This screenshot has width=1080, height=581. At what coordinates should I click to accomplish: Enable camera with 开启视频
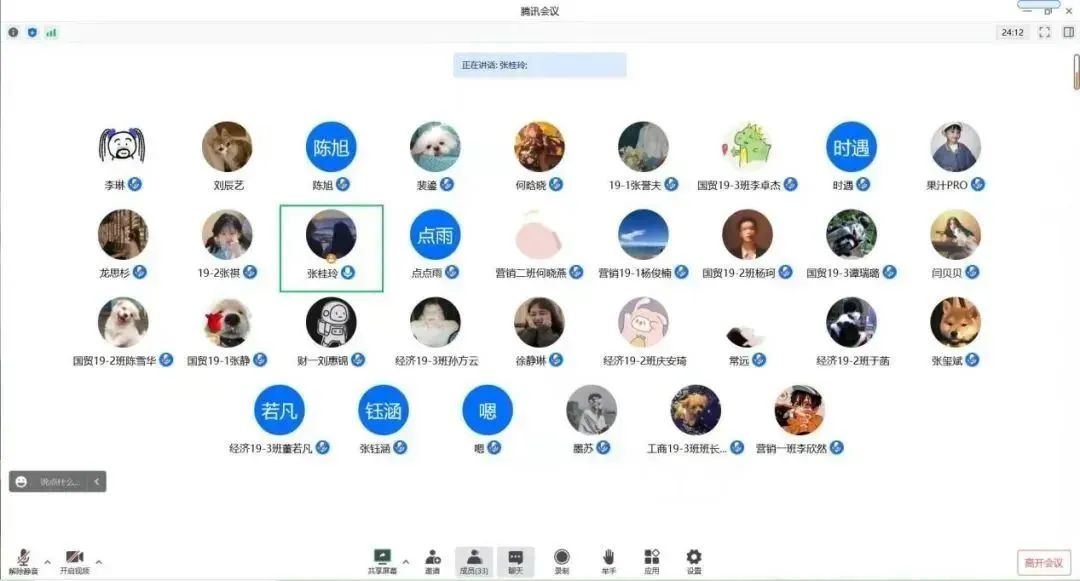click(x=74, y=557)
